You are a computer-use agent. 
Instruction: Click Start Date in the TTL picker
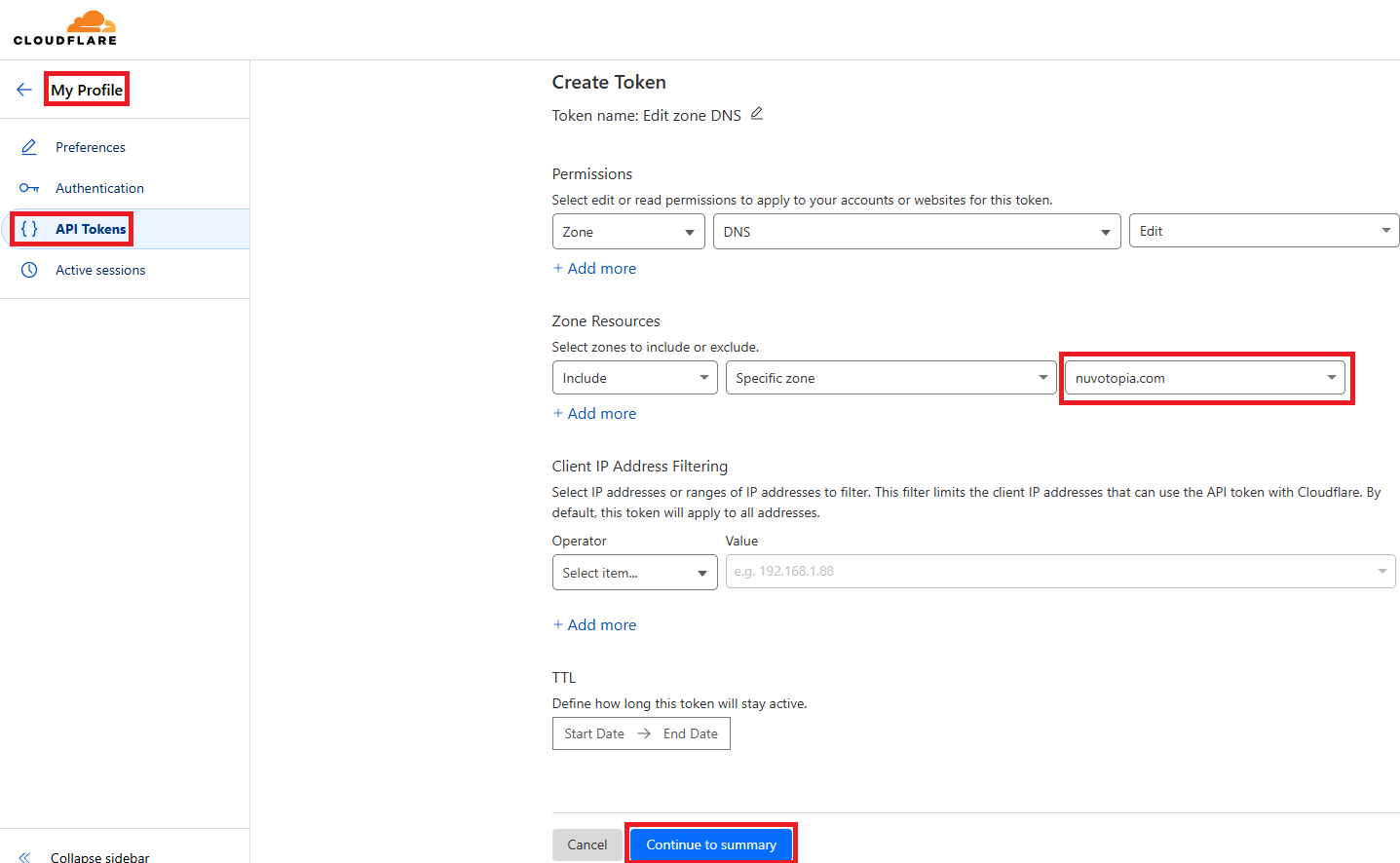pyautogui.click(x=594, y=733)
